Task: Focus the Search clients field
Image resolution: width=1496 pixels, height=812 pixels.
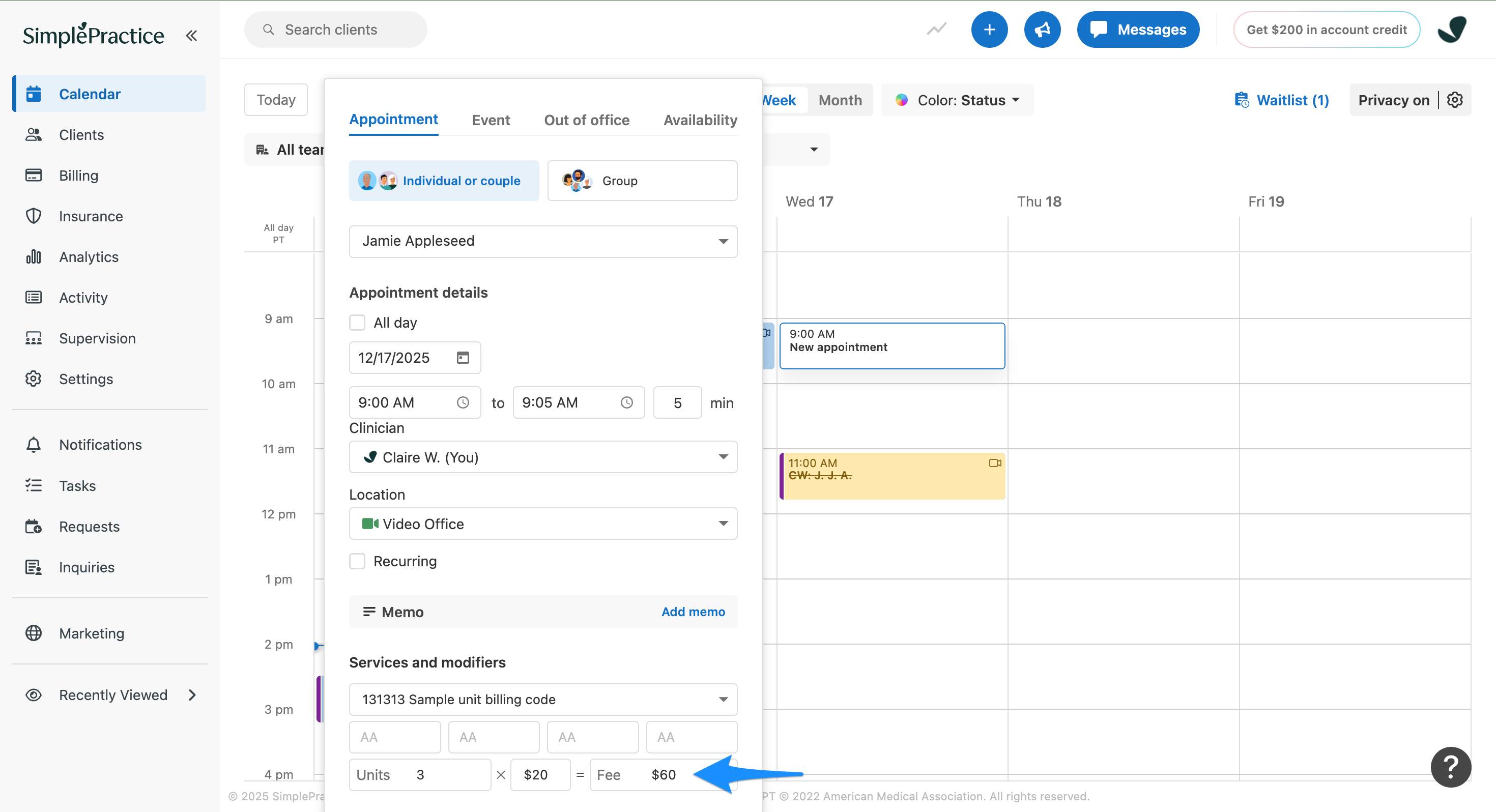Action: 335,29
